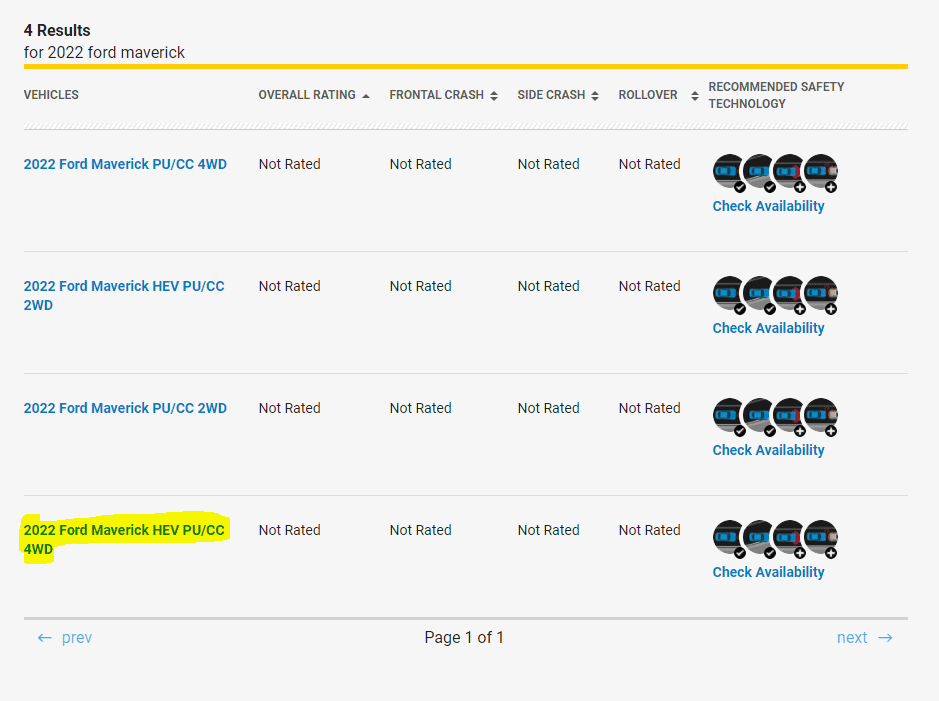Click Side Crash 'Not Rated' for HEV PU/CC 4WD

[x=549, y=530]
